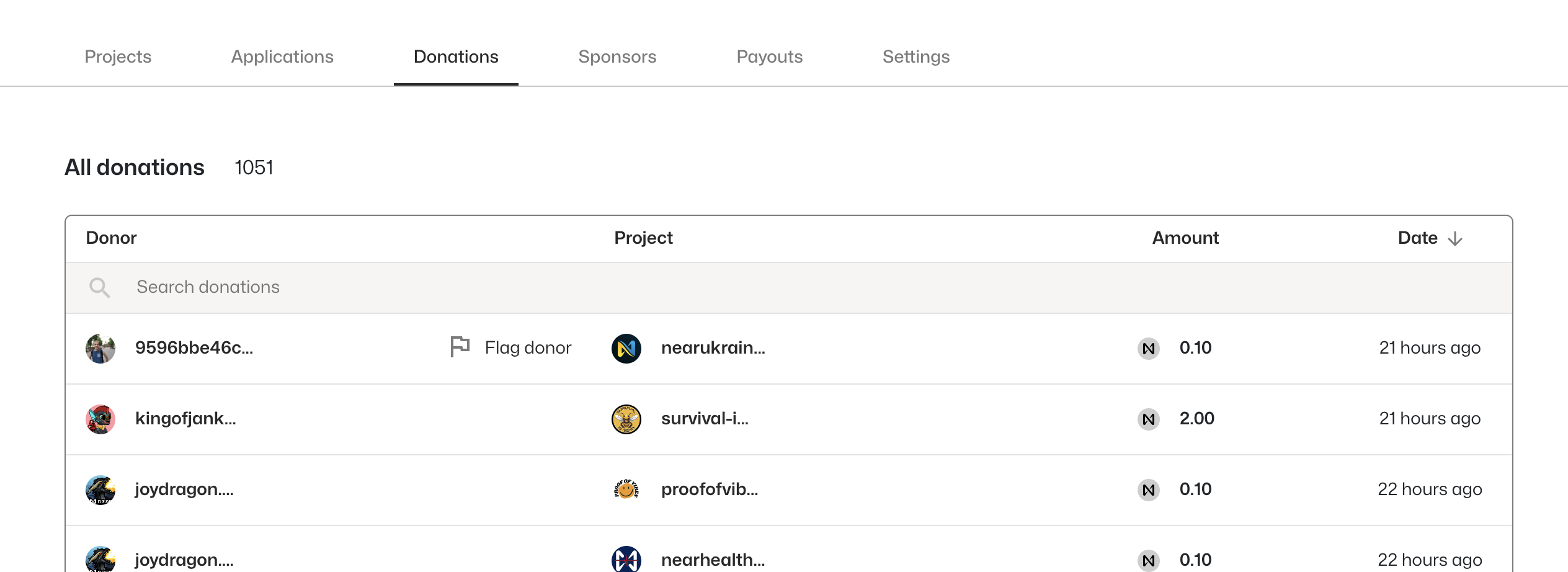Go to the Sponsors tab
The width and height of the screenshot is (1568, 572).
[x=617, y=56]
